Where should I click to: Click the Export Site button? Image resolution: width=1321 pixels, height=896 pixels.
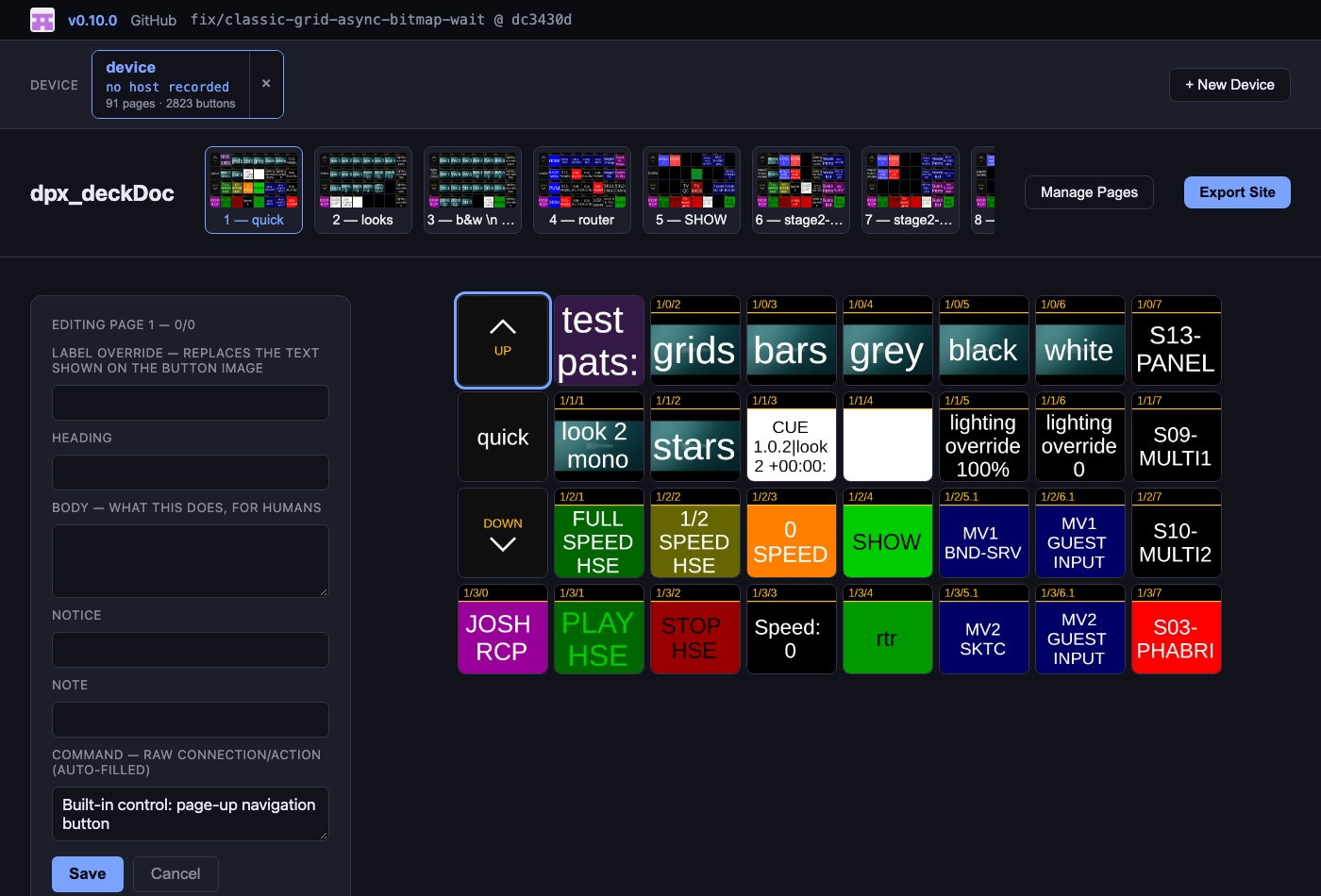coord(1237,192)
